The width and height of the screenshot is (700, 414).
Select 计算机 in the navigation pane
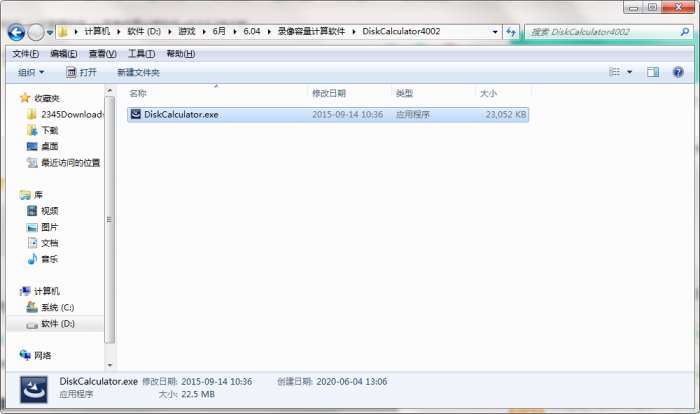click(46, 291)
